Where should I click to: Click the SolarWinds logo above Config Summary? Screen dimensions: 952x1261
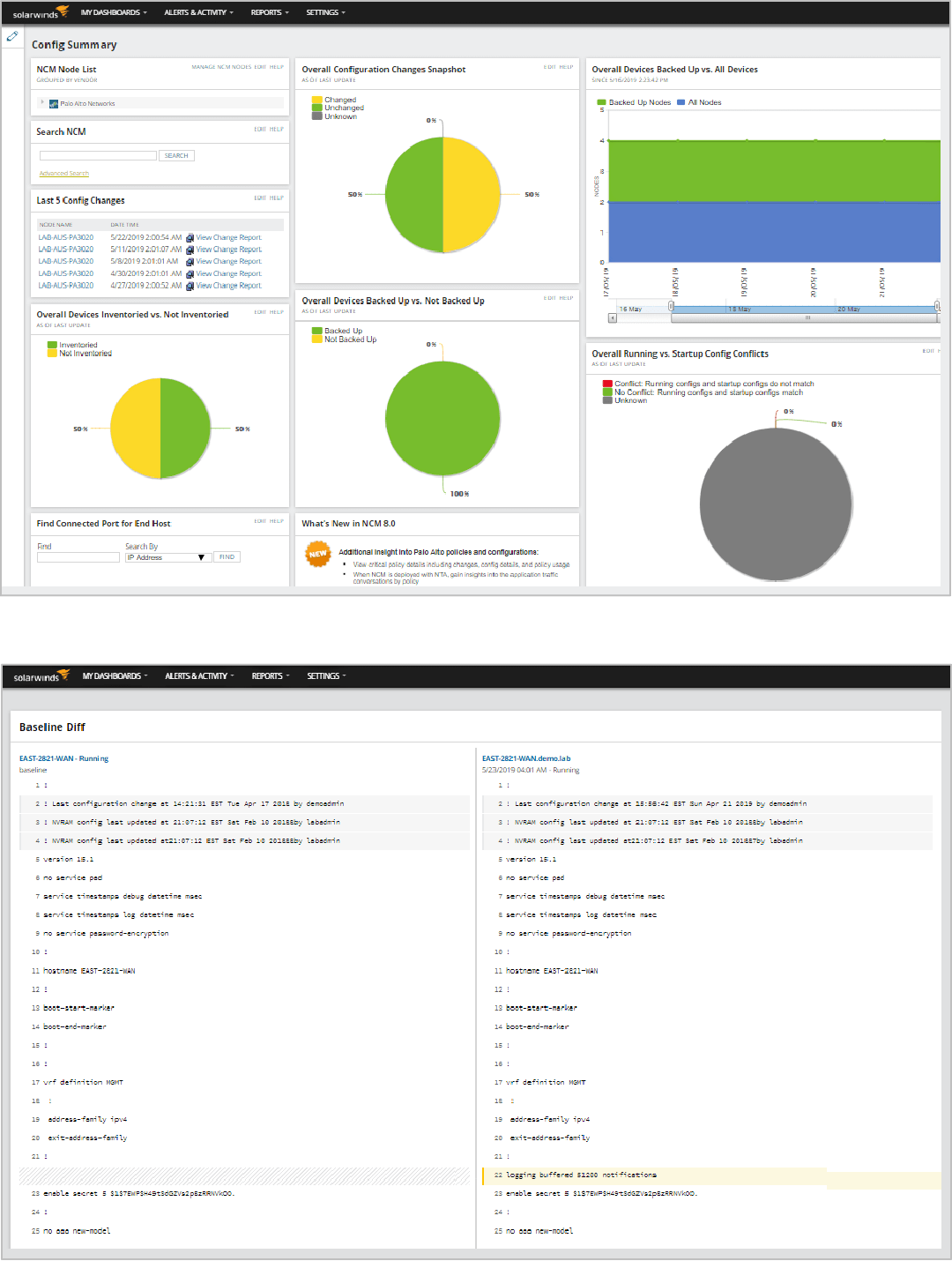41,12
